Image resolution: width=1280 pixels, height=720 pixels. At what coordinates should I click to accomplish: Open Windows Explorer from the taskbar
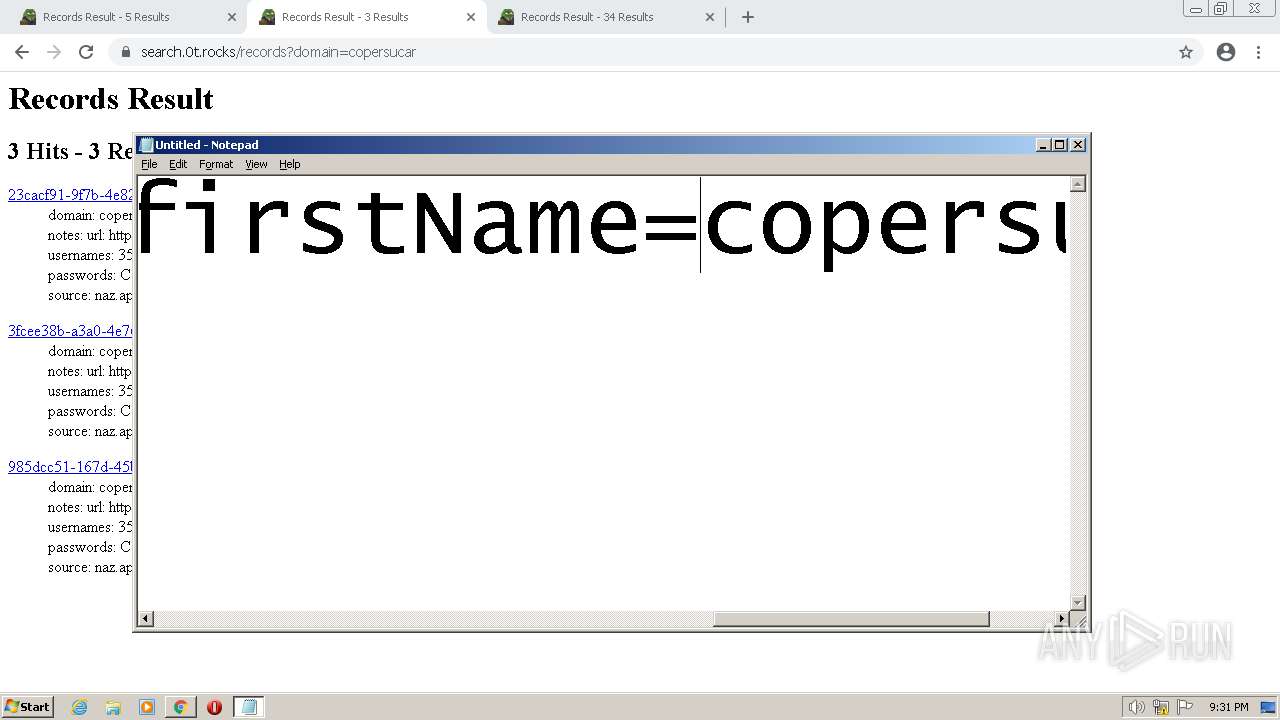113,707
